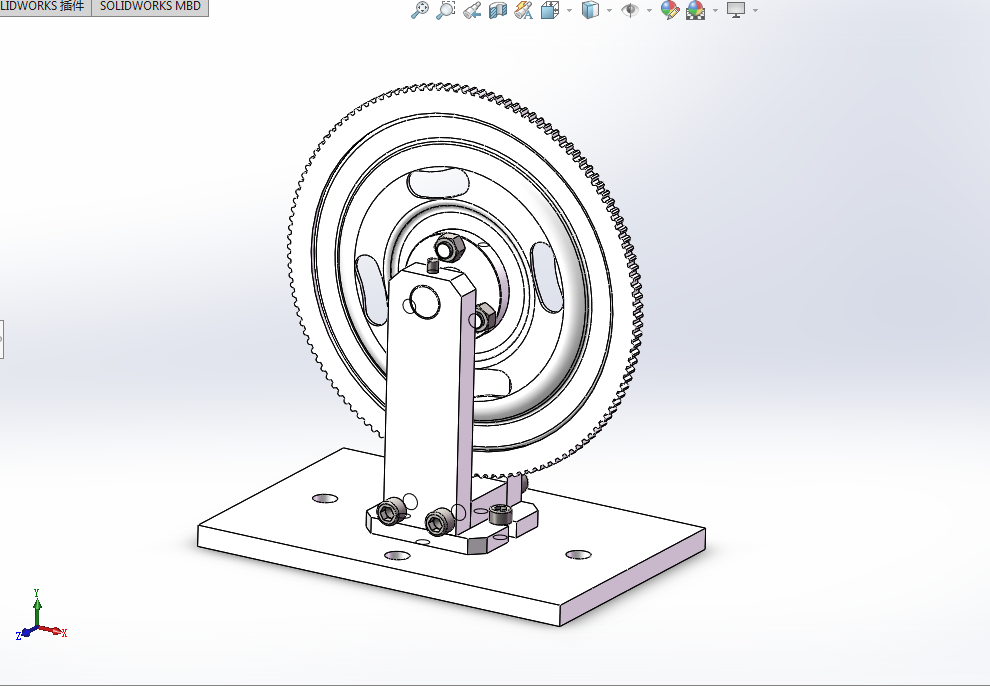Click the XYZ coordinate triad

(x=40, y=615)
